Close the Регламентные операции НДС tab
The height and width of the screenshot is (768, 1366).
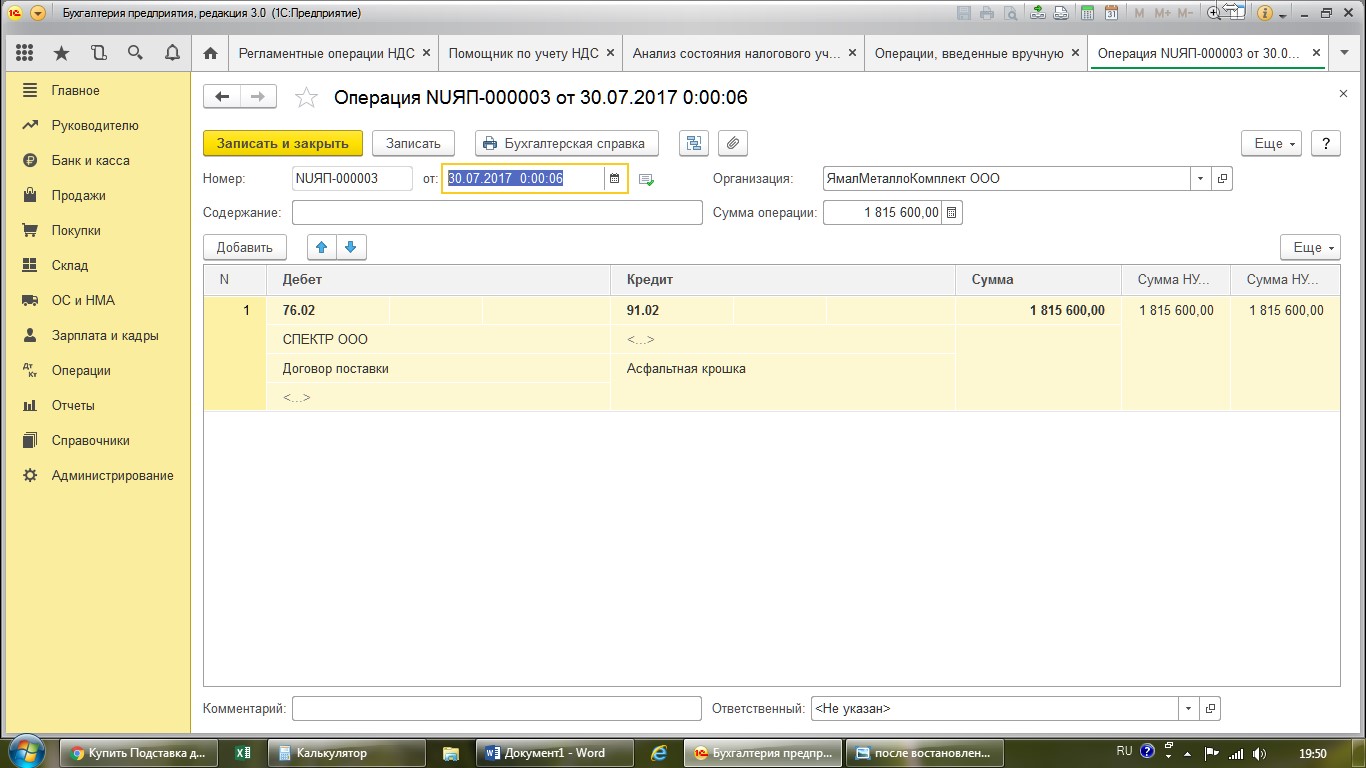(427, 53)
